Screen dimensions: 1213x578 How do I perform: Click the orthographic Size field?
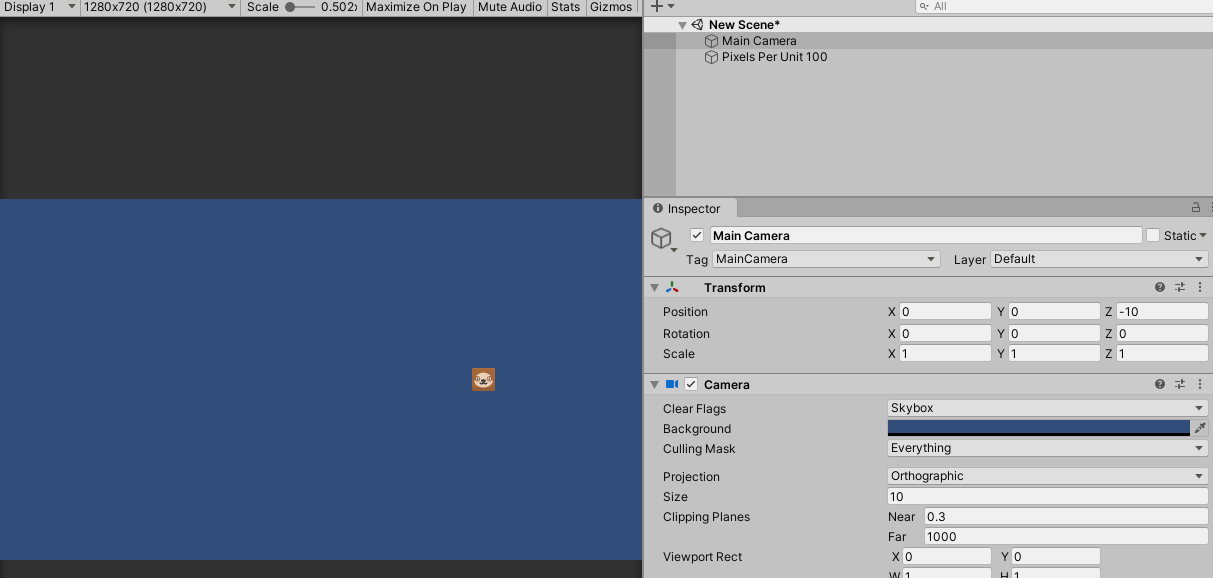coord(1048,497)
